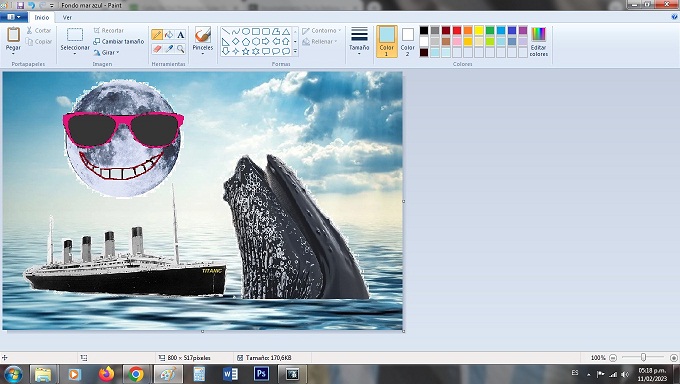Pick the five-point star shape
680x384 pixels.
245,52
